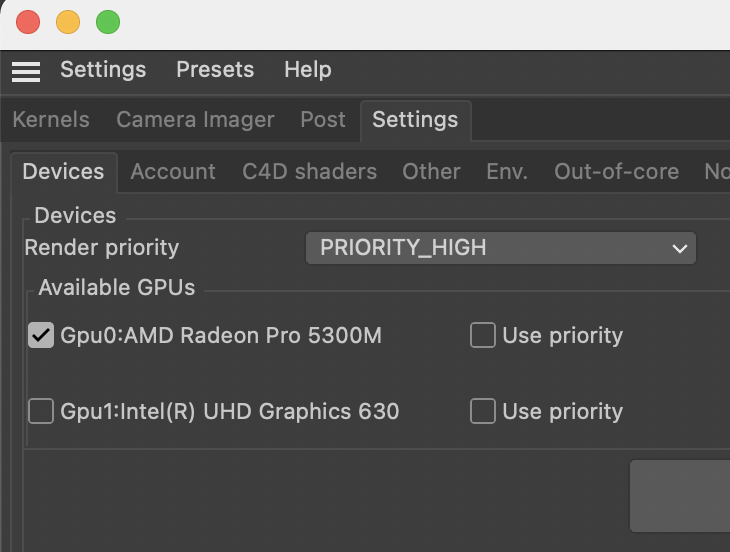Switch to the Camera Imager tab
The height and width of the screenshot is (552, 730).
[195, 120]
